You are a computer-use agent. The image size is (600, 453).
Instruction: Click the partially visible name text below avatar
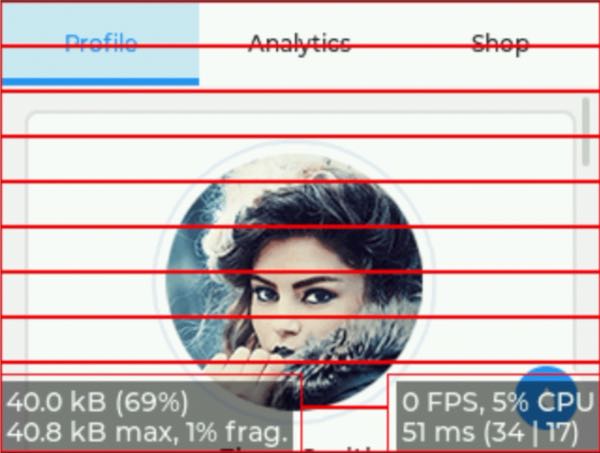298,449
